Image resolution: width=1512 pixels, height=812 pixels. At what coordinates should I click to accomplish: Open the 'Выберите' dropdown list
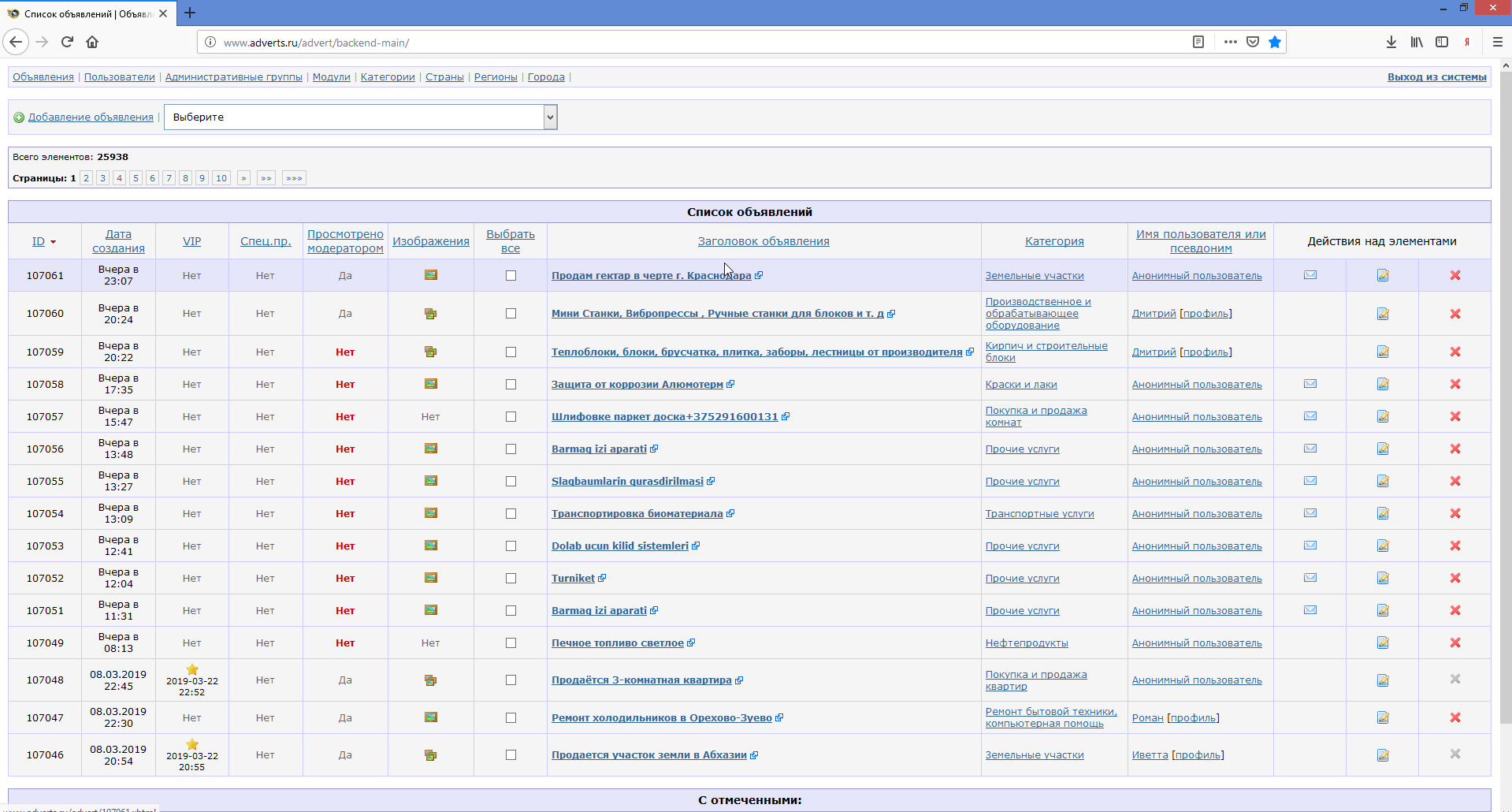click(360, 117)
